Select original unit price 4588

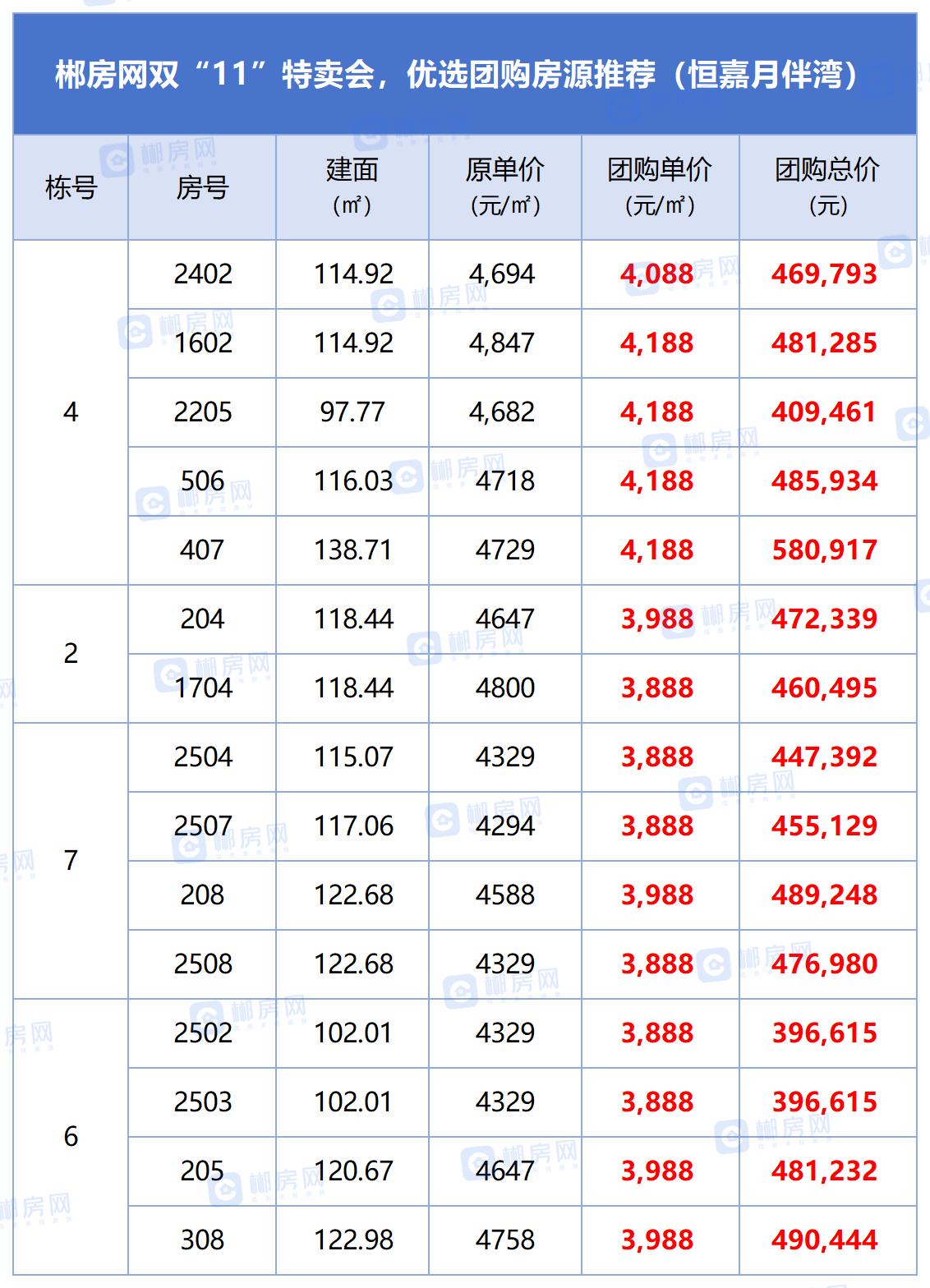tap(504, 895)
